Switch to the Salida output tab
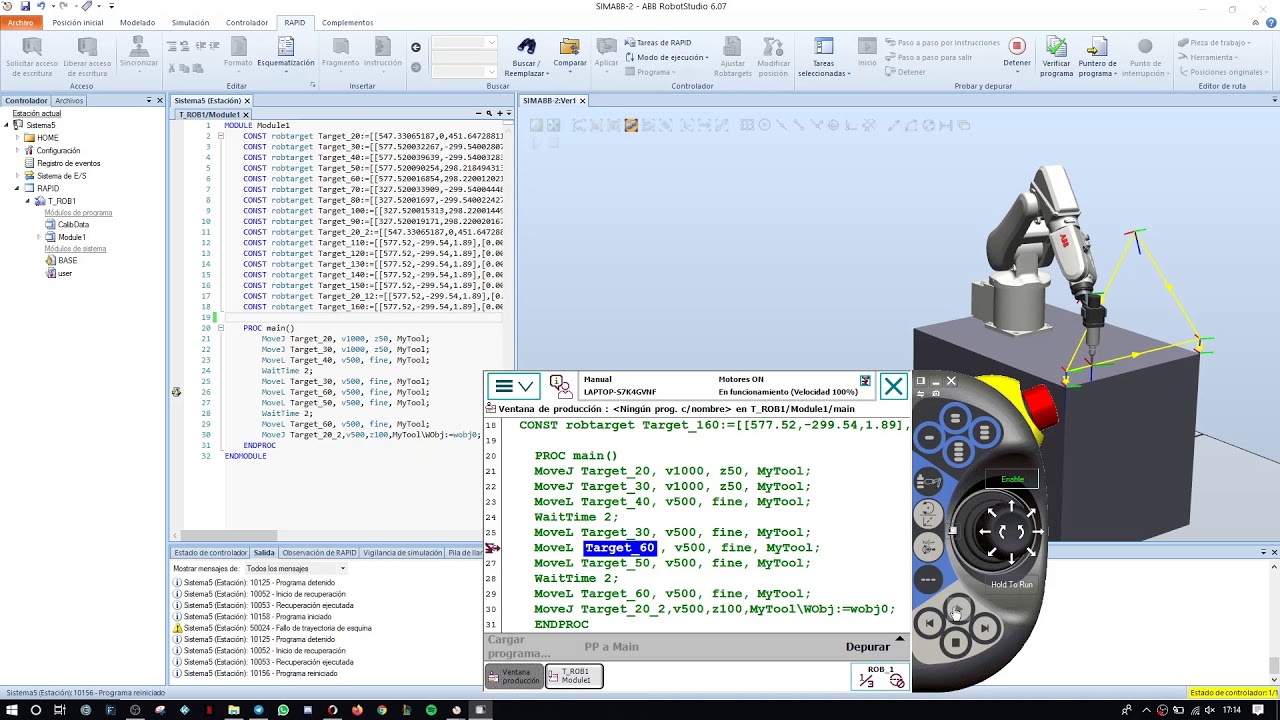 click(x=264, y=552)
